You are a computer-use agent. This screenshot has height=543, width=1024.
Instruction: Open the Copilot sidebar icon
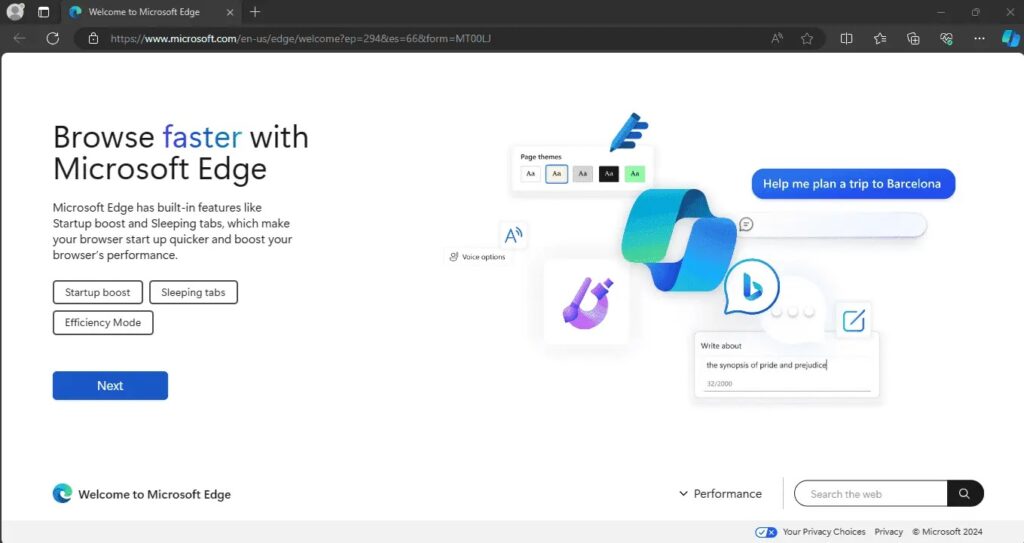point(1010,39)
